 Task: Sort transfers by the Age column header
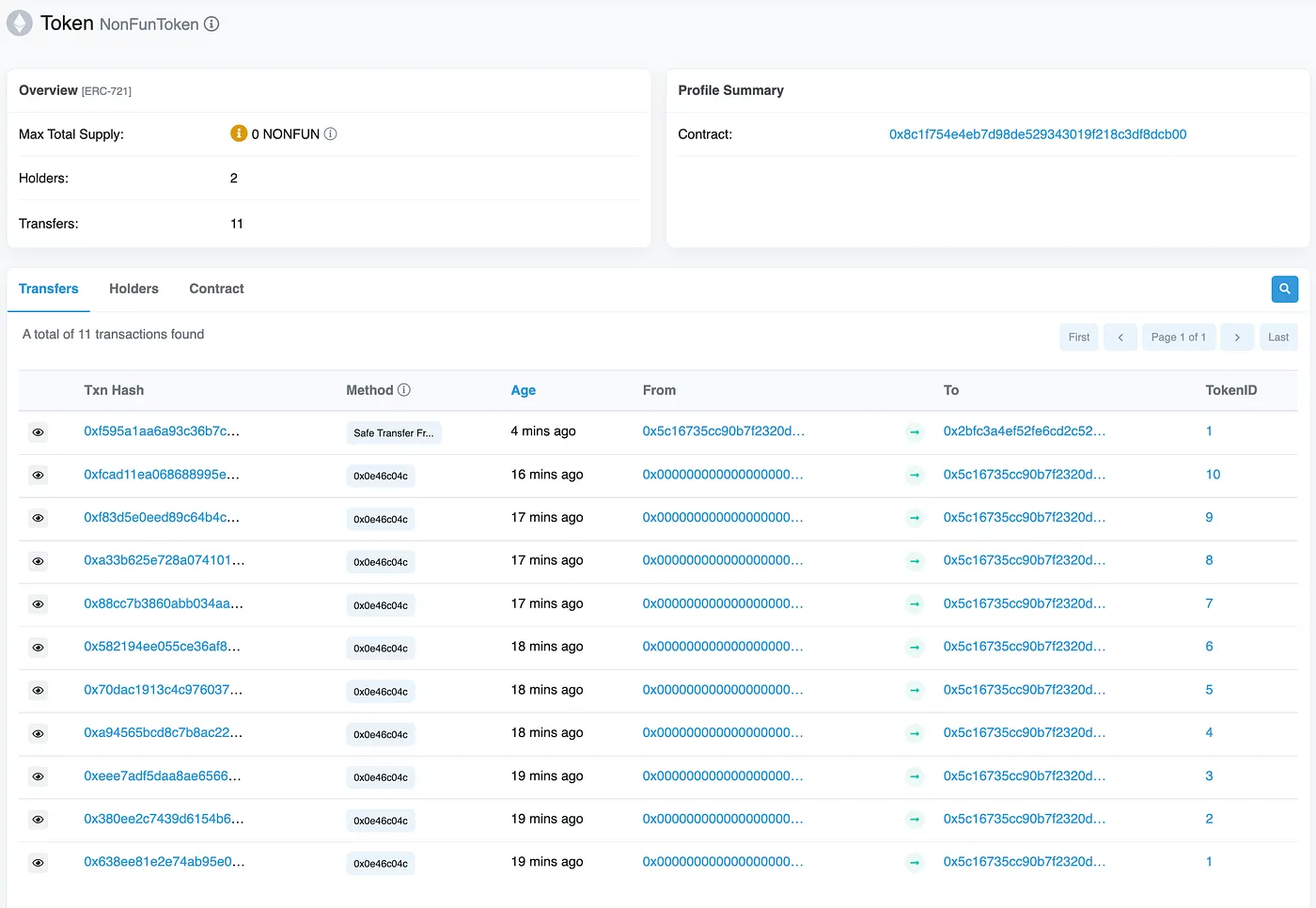tap(524, 390)
